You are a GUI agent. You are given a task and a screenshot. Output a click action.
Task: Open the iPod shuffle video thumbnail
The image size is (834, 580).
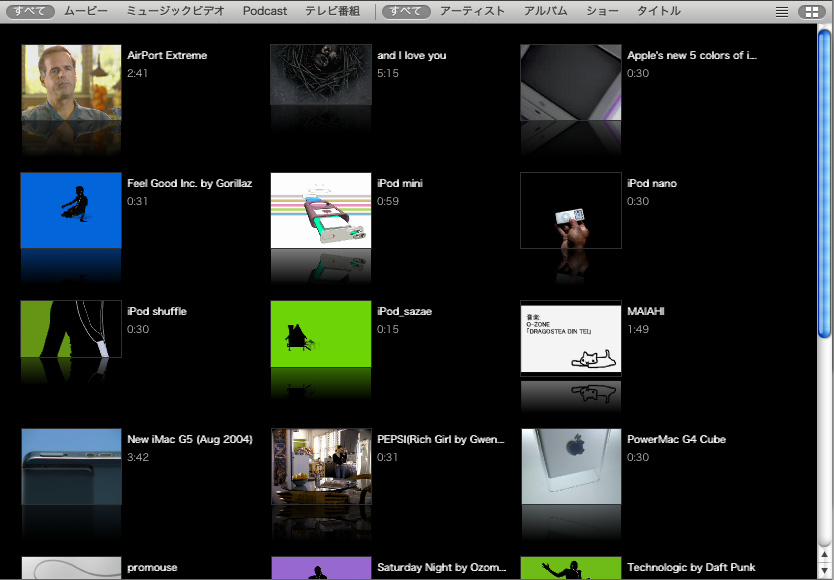(71, 329)
